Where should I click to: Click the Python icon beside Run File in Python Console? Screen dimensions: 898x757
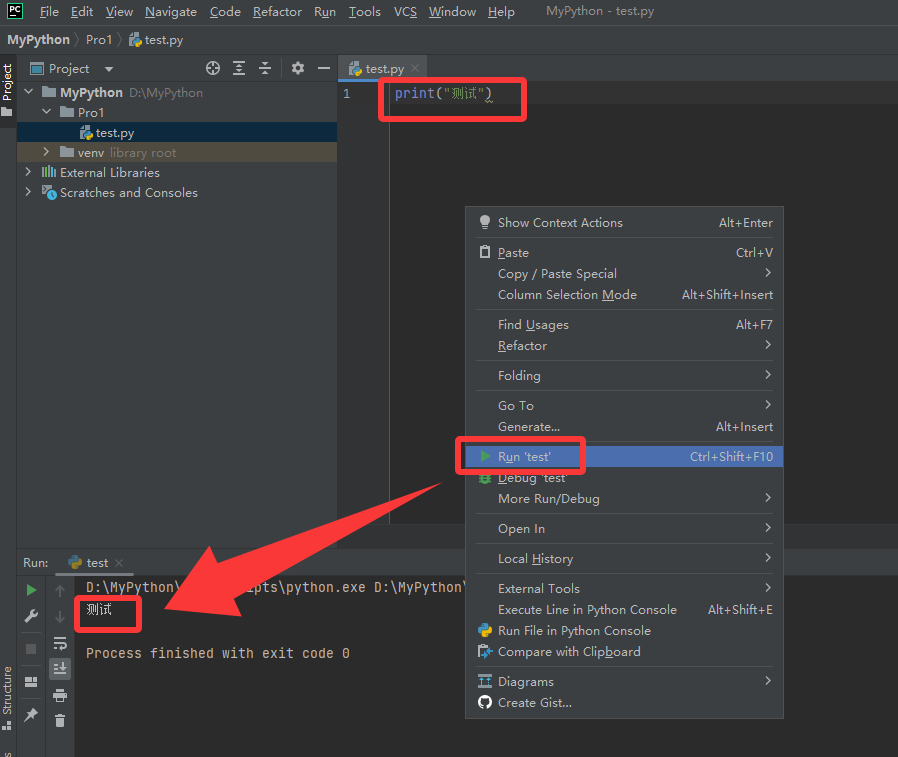tap(485, 630)
